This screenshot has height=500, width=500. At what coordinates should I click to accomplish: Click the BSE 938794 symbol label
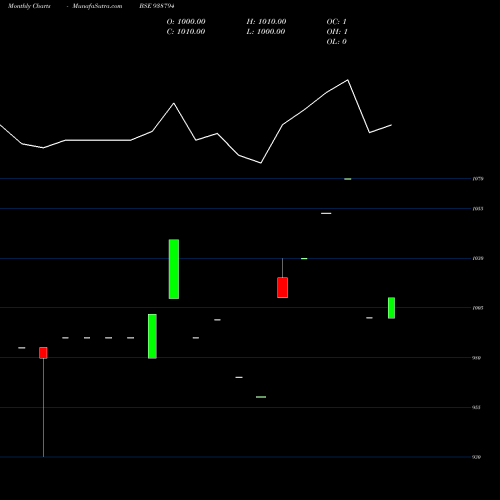(x=157, y=6)
